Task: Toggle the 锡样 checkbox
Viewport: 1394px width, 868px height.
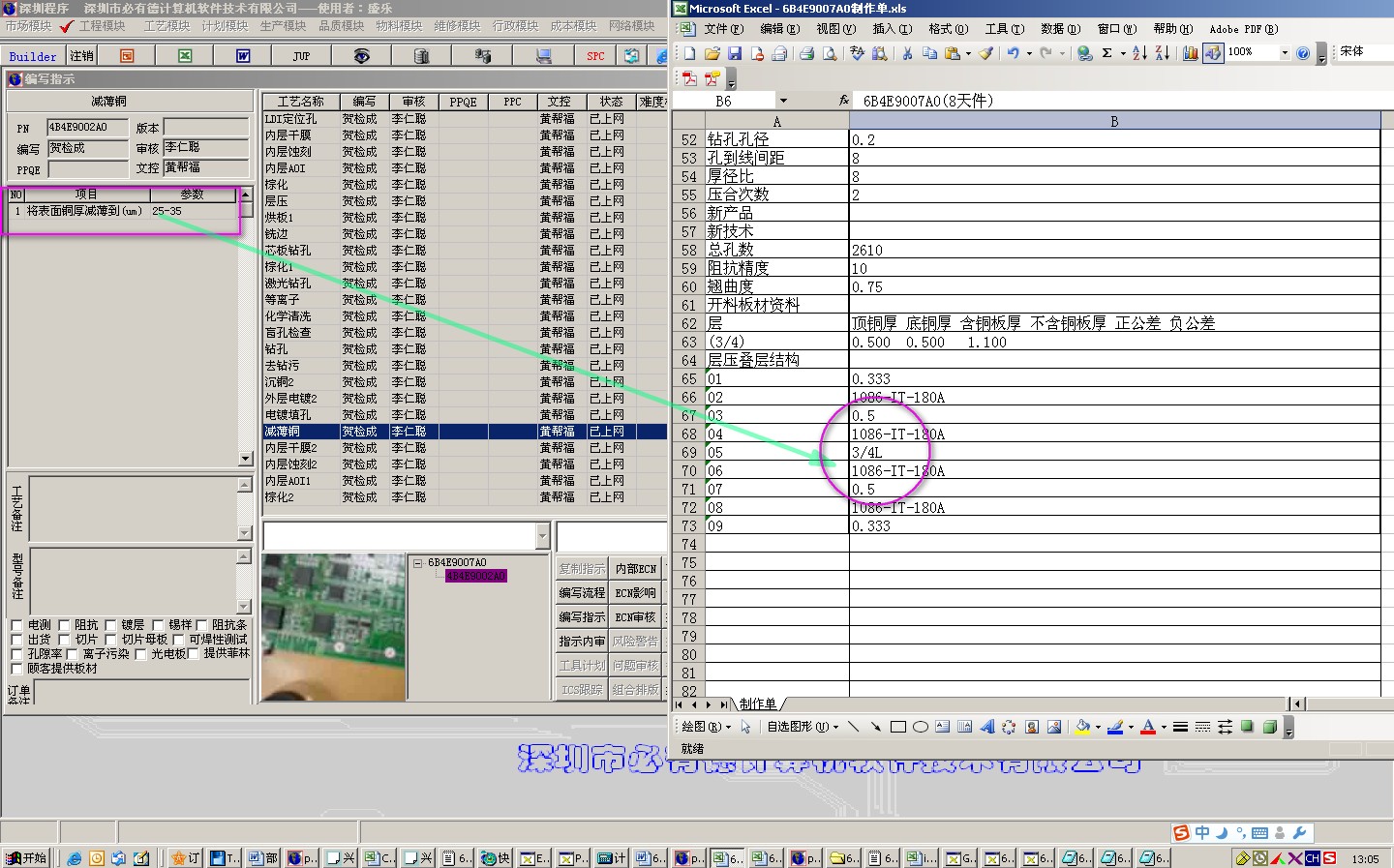Action: 158,625
